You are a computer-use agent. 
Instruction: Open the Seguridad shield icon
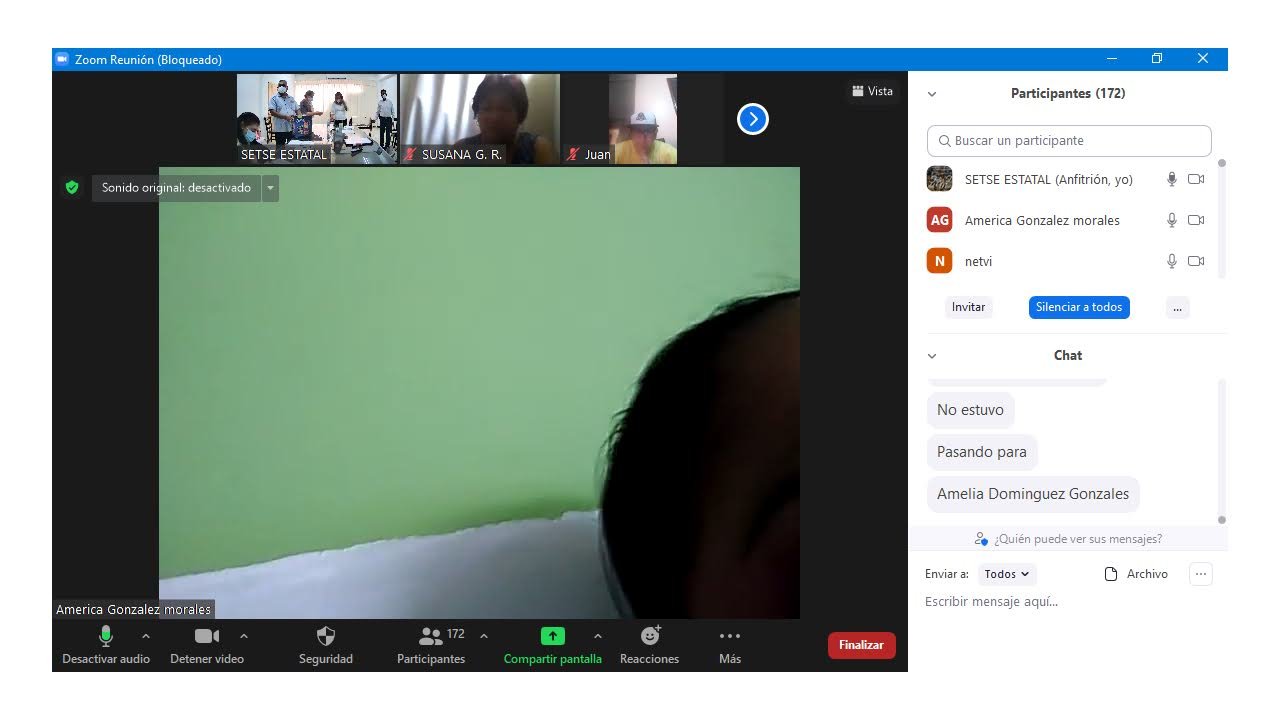coord(326,636)
